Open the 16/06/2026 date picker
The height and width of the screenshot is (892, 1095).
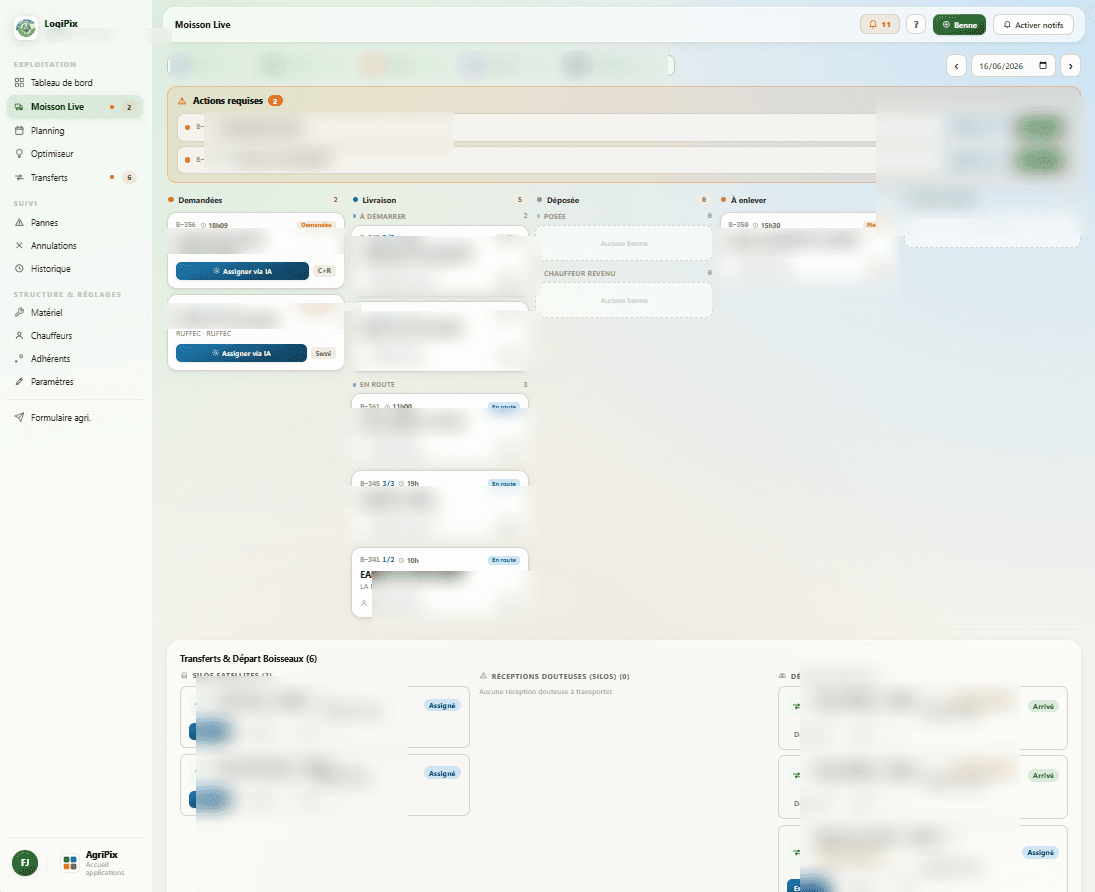(x=1013, y=66)
